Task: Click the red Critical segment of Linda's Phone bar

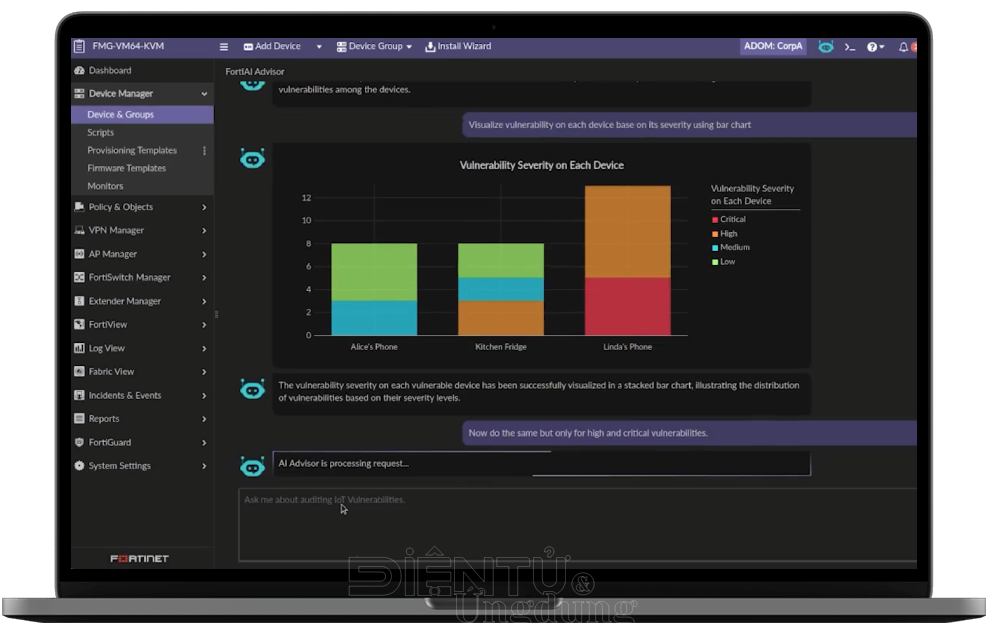Action: pyautogui.click(x=628, y=306)
